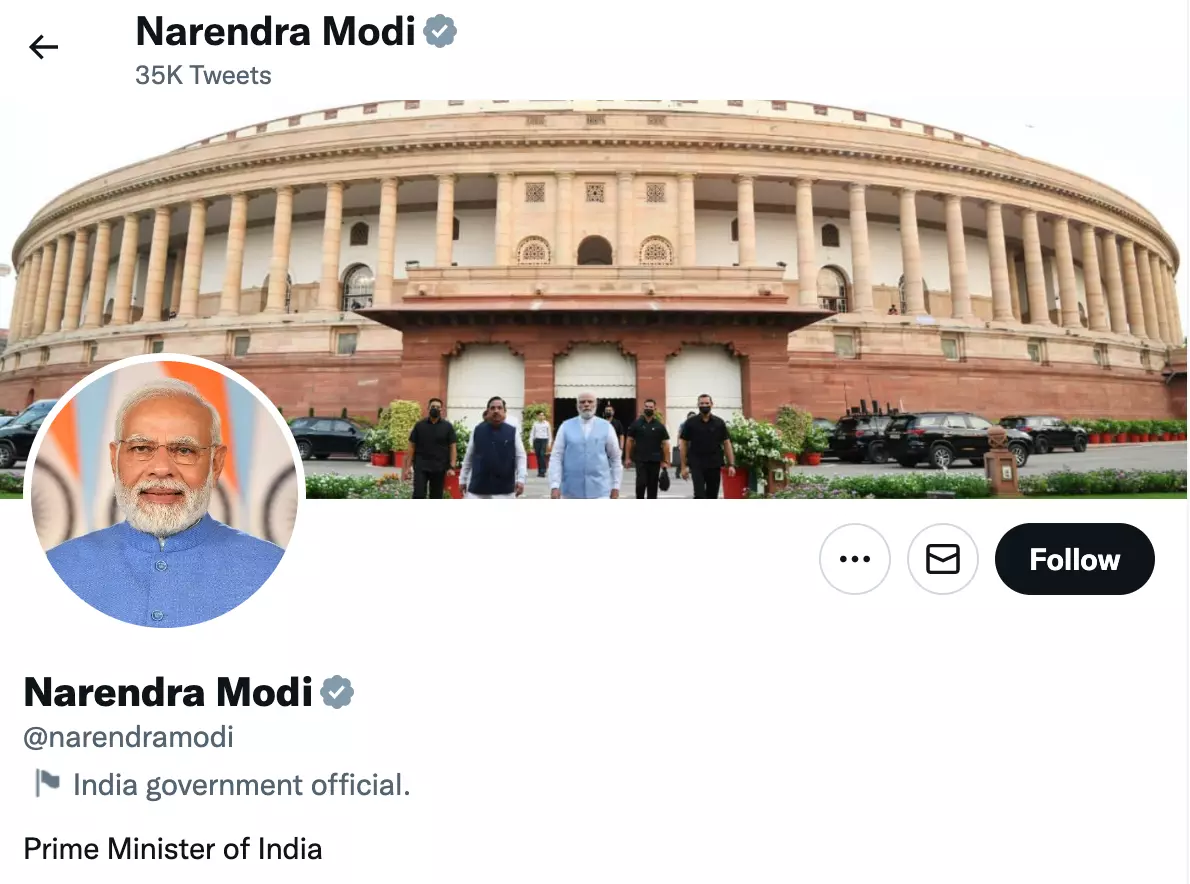Screen dimensions: 1190x884
Task: Click the verified badge beside profile name
Action: [x=337, y=692]
